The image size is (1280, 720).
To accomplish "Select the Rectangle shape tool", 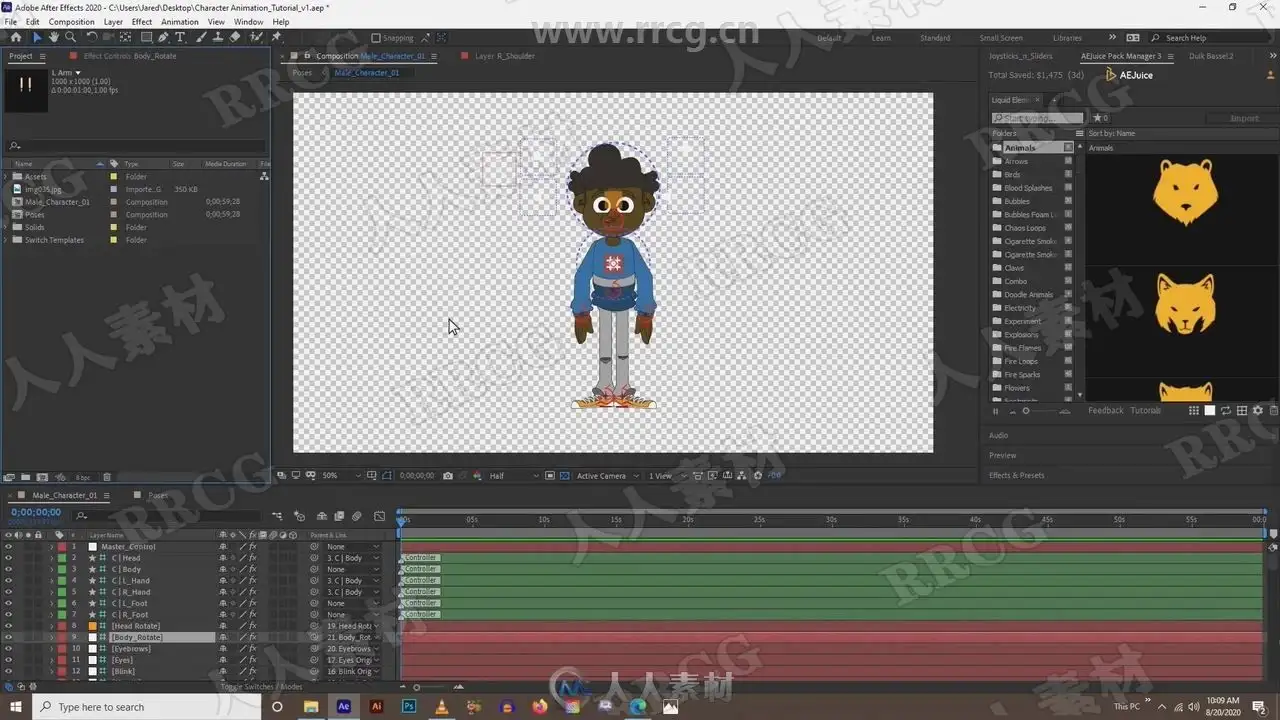I will pos(146,37).
